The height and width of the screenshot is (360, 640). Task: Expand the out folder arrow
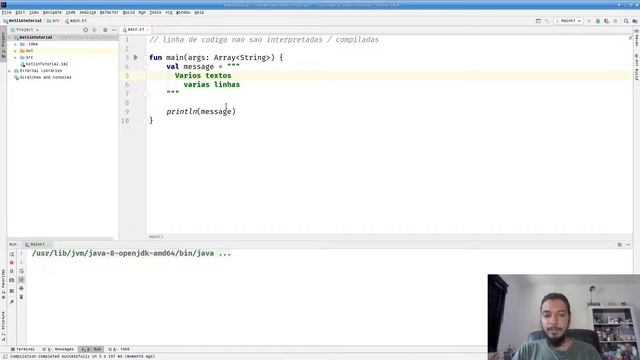[16, 51]
